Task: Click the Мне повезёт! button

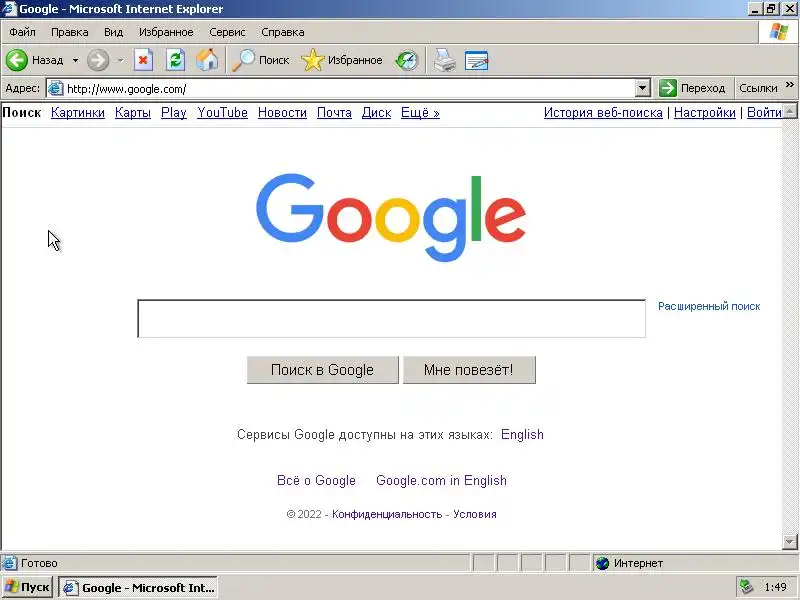Action: click(x=469, y=370)
